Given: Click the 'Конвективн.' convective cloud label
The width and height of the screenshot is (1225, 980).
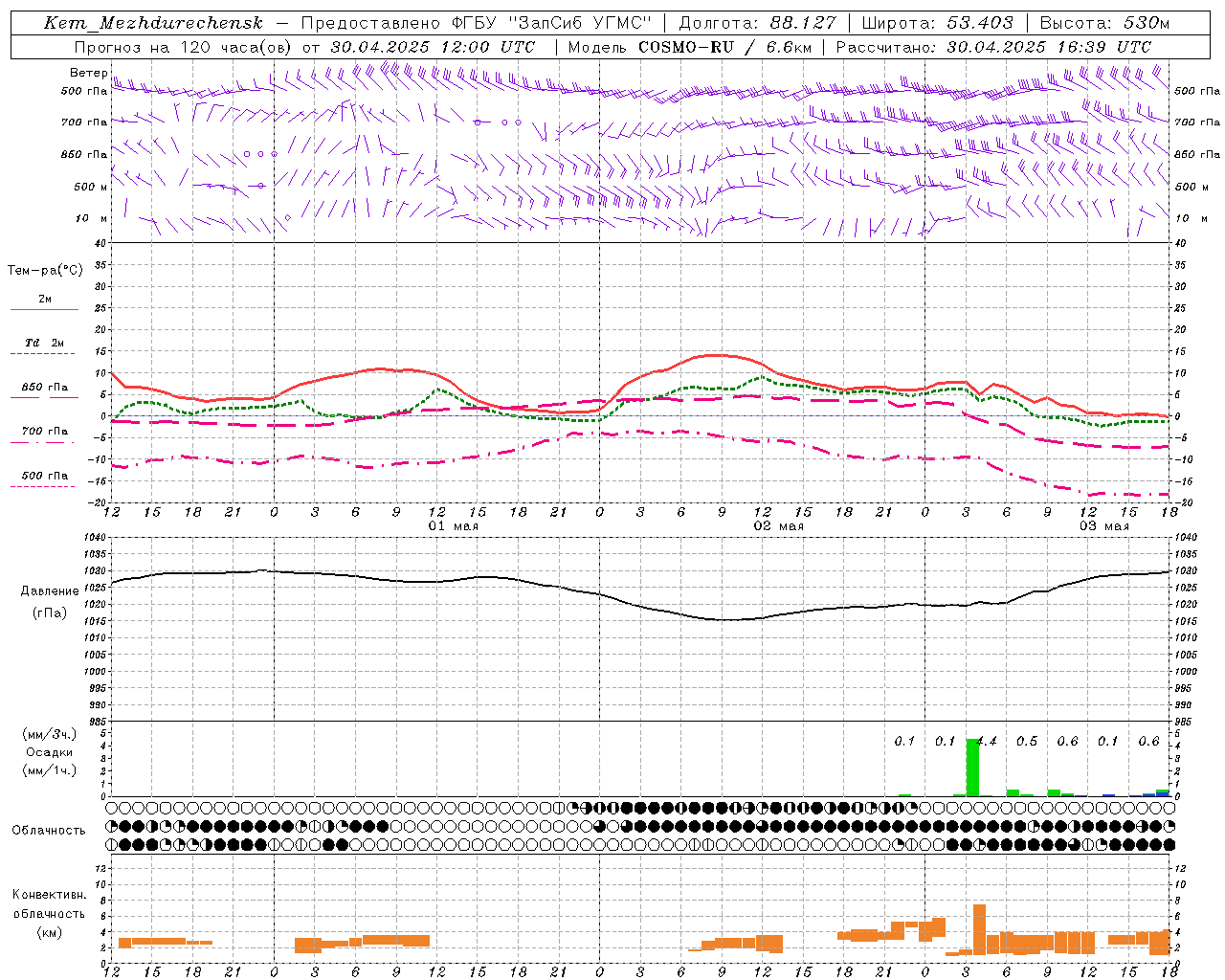Looking at the screenshot, I should 49,895.
